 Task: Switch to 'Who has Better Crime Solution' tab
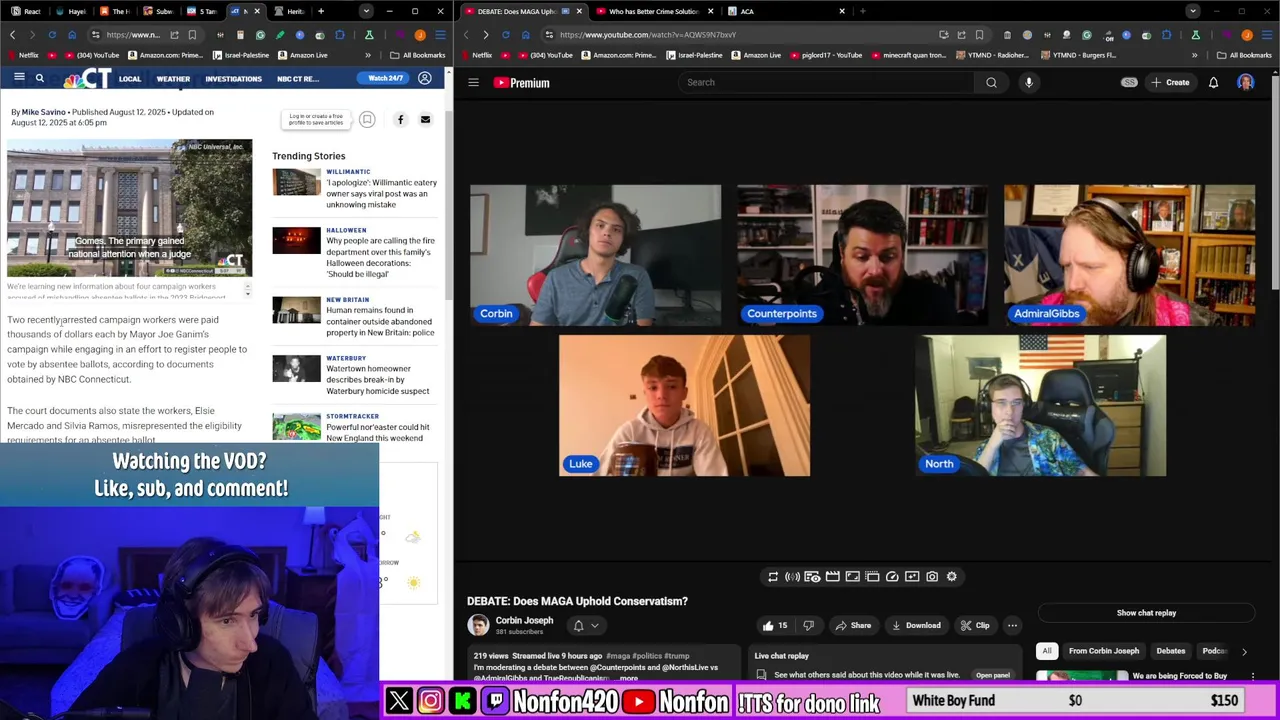pos(653,11)
